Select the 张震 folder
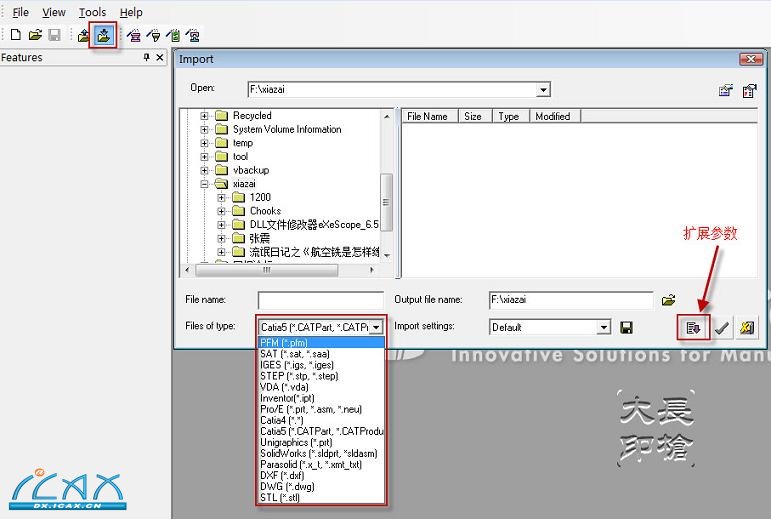The height and width of the screenshot is (519, 771). pos(260,238)
